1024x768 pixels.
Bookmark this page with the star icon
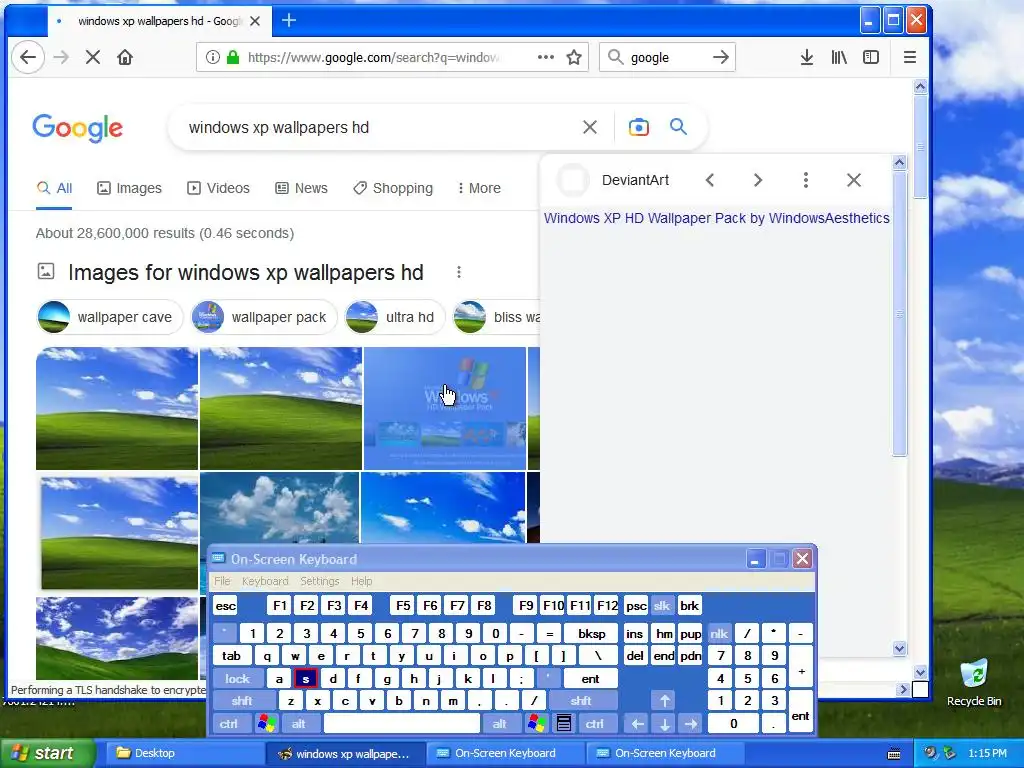[x=574, y=57]
